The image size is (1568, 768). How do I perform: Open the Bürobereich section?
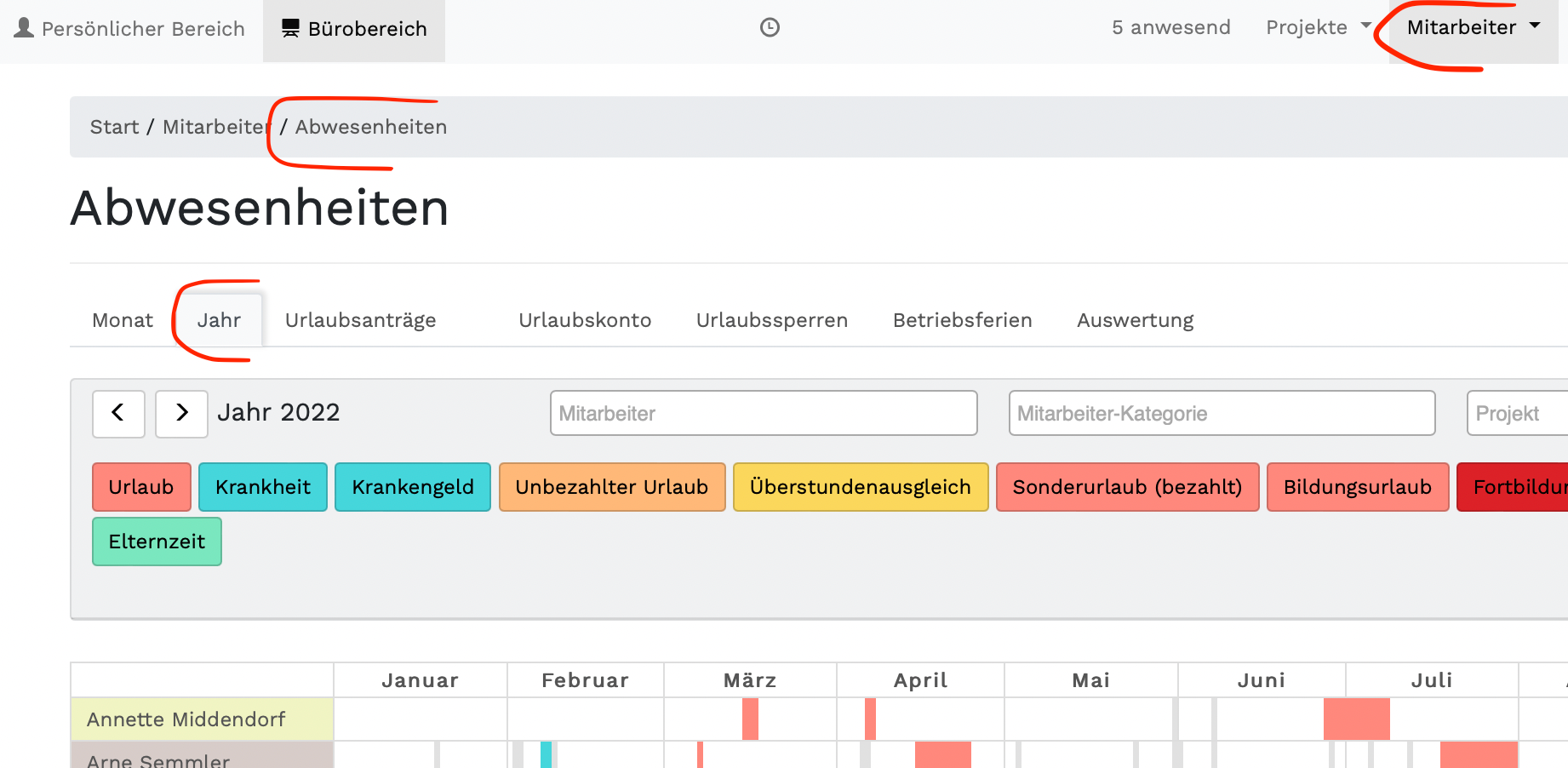point(354,29)
